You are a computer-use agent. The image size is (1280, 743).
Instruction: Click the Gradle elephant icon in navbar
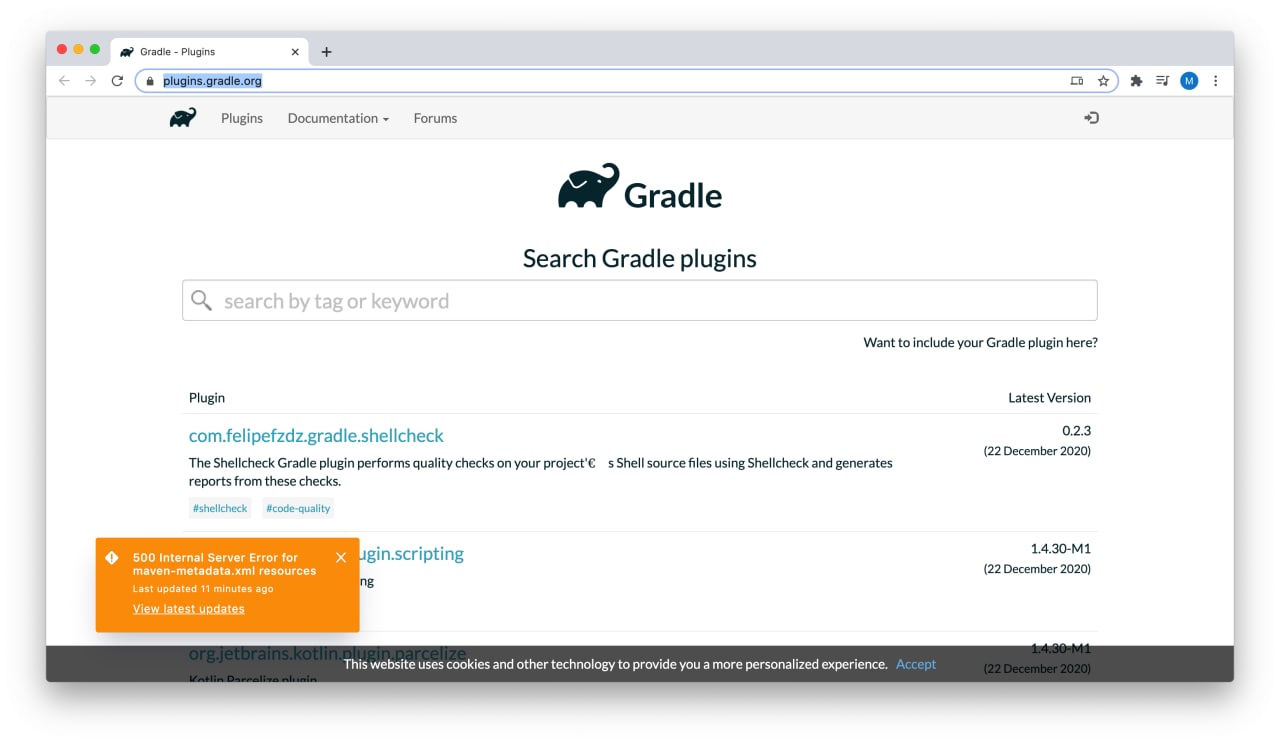pos(183,118)
